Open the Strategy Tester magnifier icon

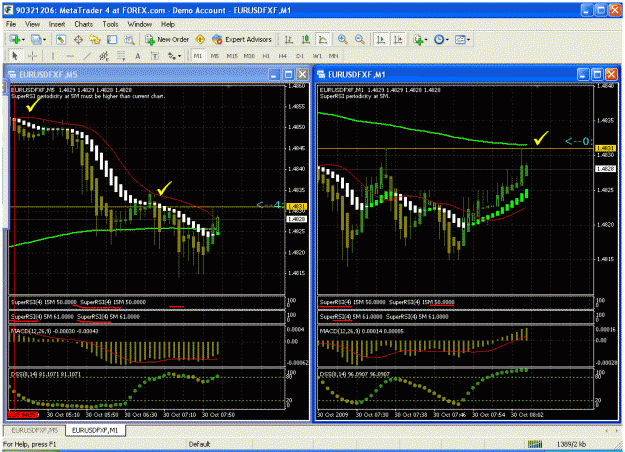129,39
